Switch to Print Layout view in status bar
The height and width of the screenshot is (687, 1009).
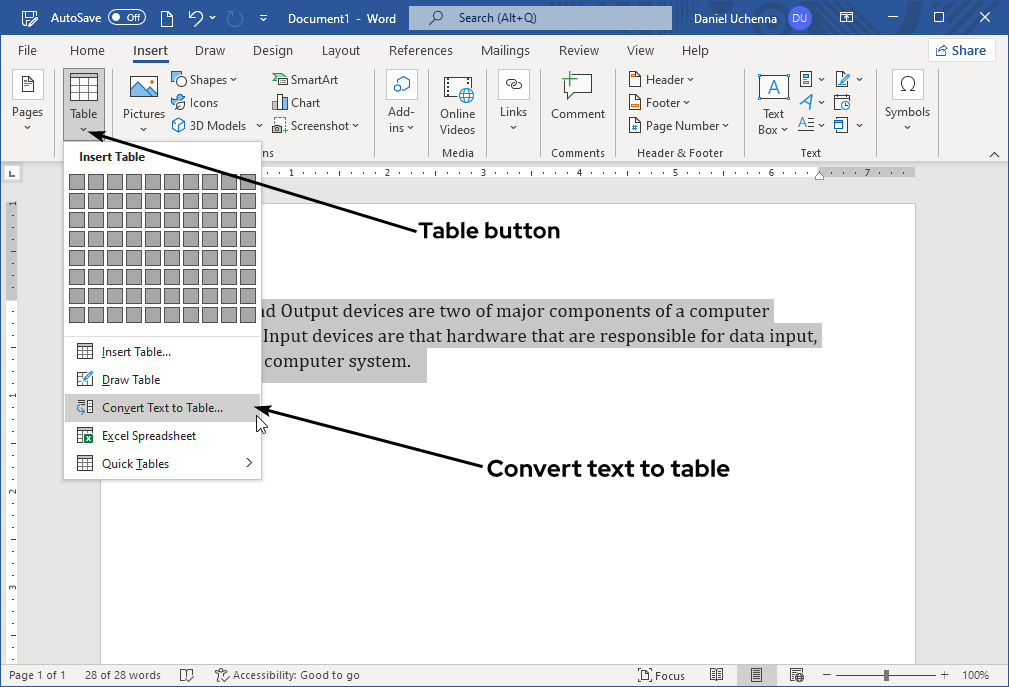tap(757, 675)
